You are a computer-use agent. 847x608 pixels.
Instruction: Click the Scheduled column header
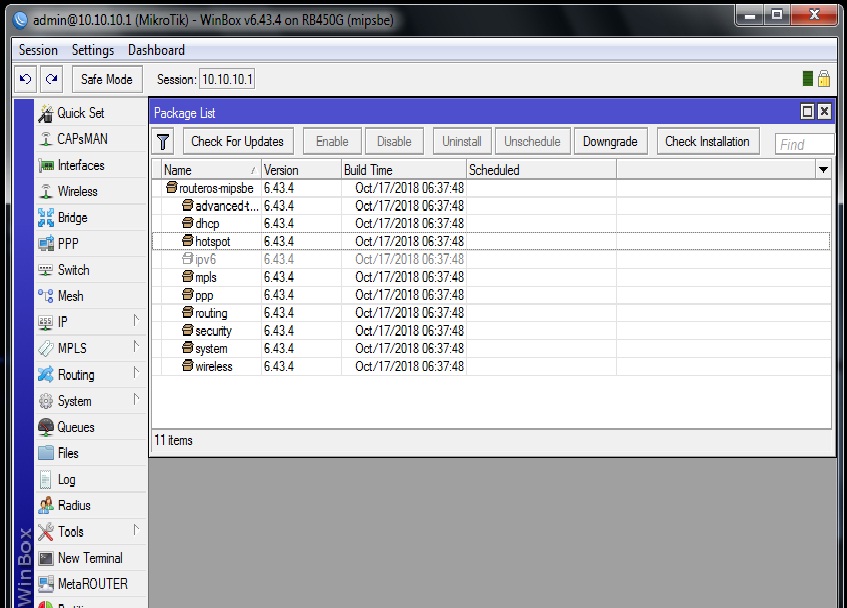click(541, 170)
